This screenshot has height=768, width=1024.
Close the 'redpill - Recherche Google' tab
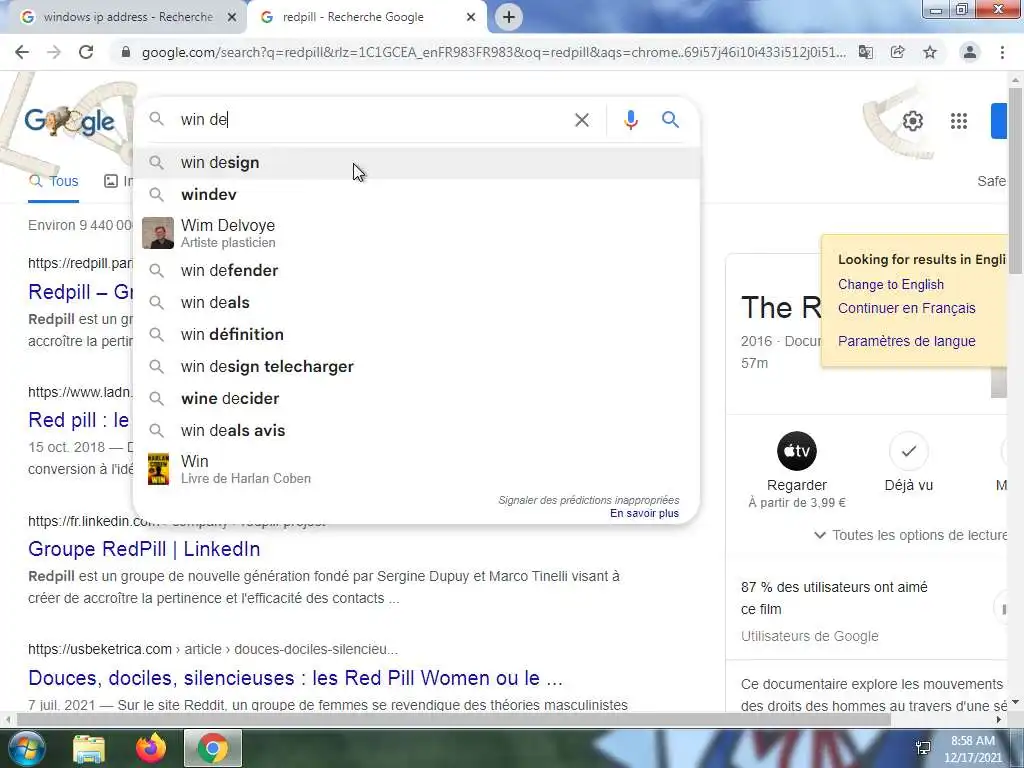pyautogui.click(x=471, y=18)
